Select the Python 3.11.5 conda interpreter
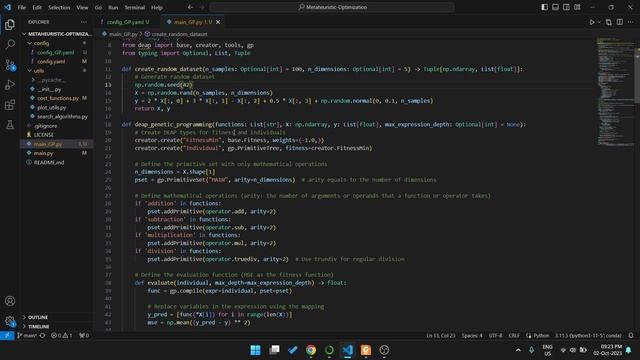Viewport: 640px width, 360px height. (x=588, y=336)
